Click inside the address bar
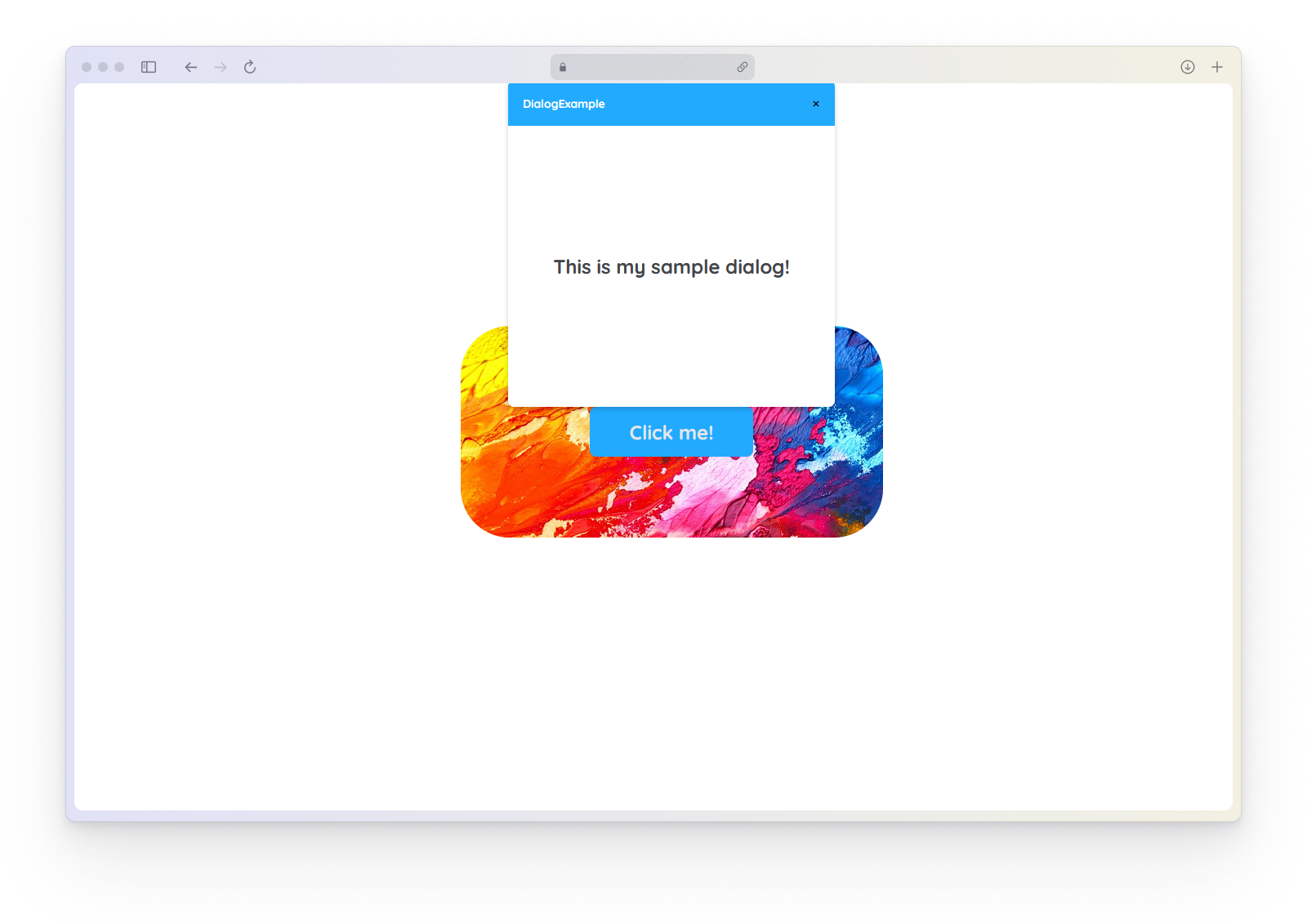The width and height of the screenshot is (1307, 924). [652, 67]
